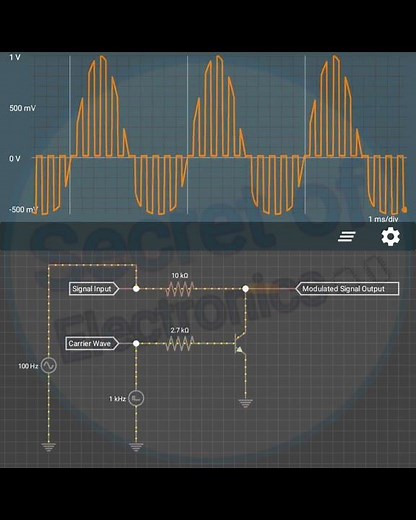Select the Carrier Wave label
Image resolution: width=416 pixels, height=520 pixels.
point(92,343)
